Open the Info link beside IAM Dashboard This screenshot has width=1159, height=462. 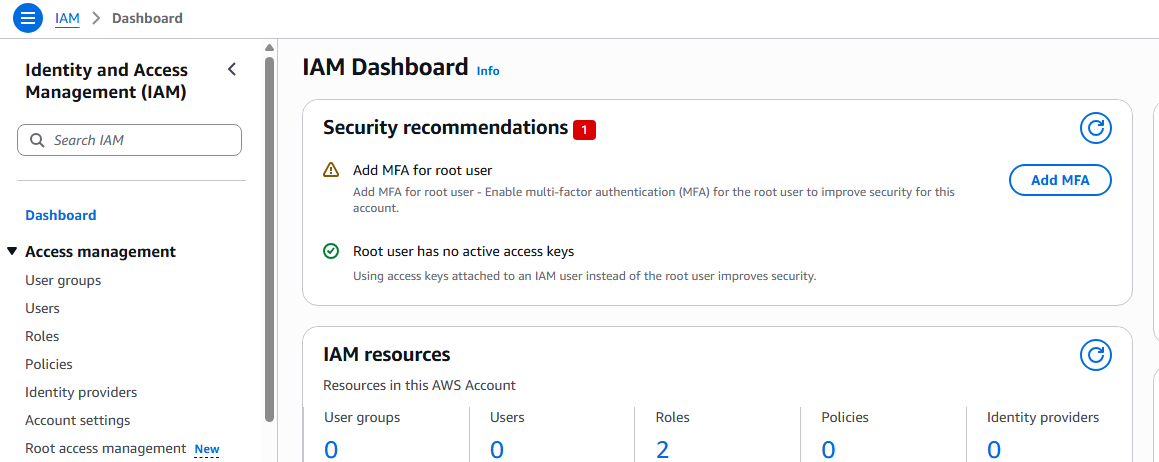pyautogui.click(x=488, y=71)
